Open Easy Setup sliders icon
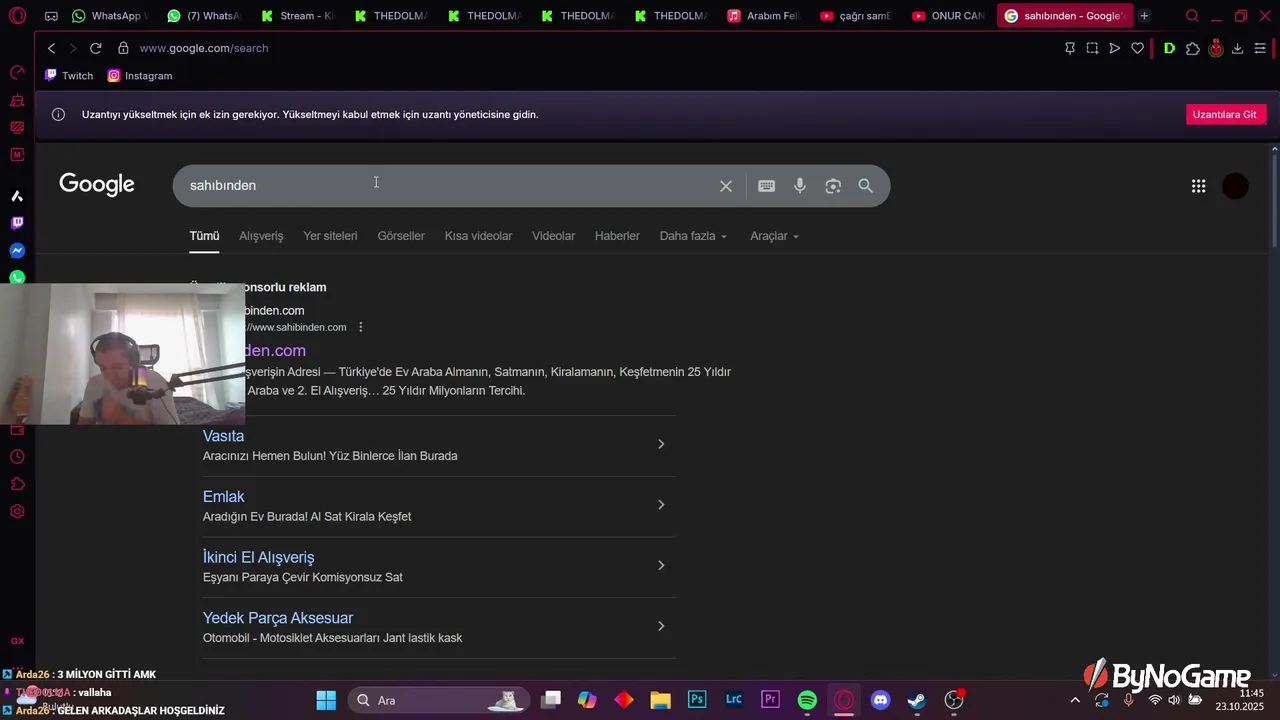The height and width of the screenshot is (720, 1280). [x=1260, y=48]
